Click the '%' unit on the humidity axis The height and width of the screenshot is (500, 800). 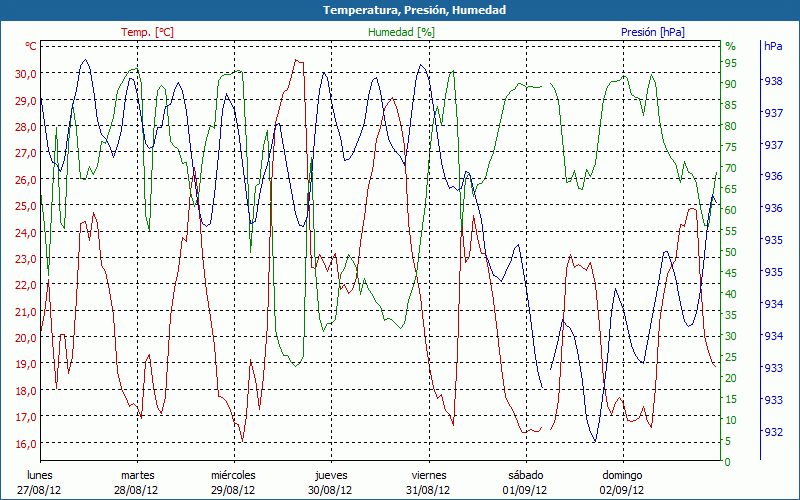(730, 46)
